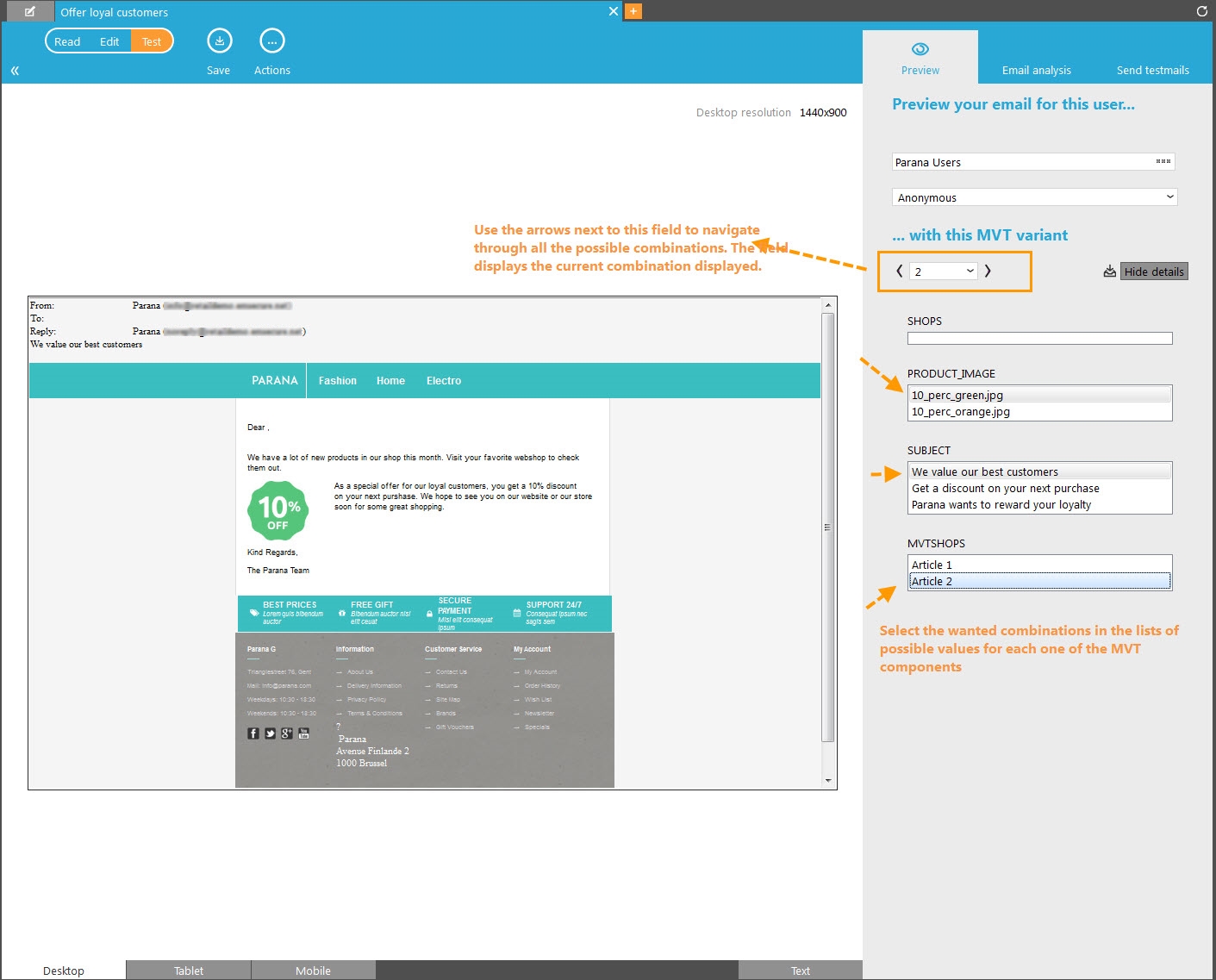The width and height of the screenshot is (1216, 980).
Task: Click the email preview vertical scrollbar
Action: pos(827,526)
